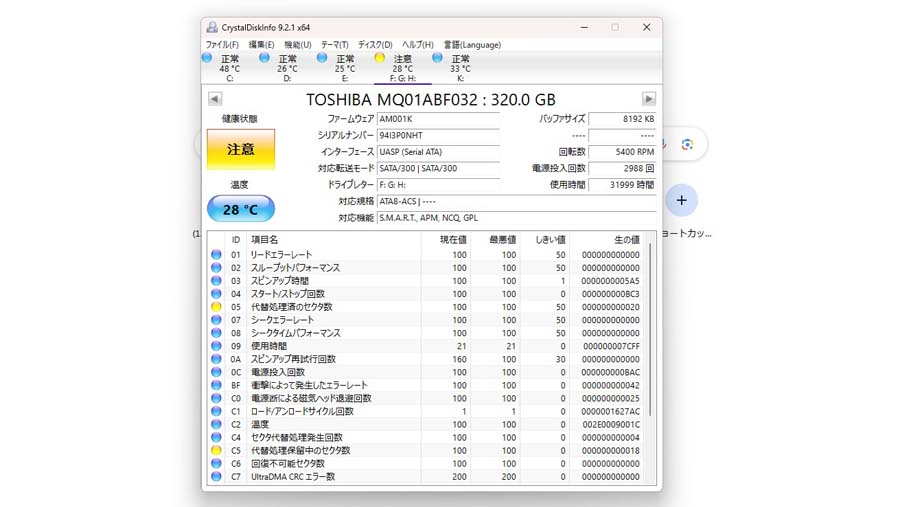The width and height of the screenshot is (900, 507).
Task: Open the テーマ(T) menu
Action: tap(335, 44)
